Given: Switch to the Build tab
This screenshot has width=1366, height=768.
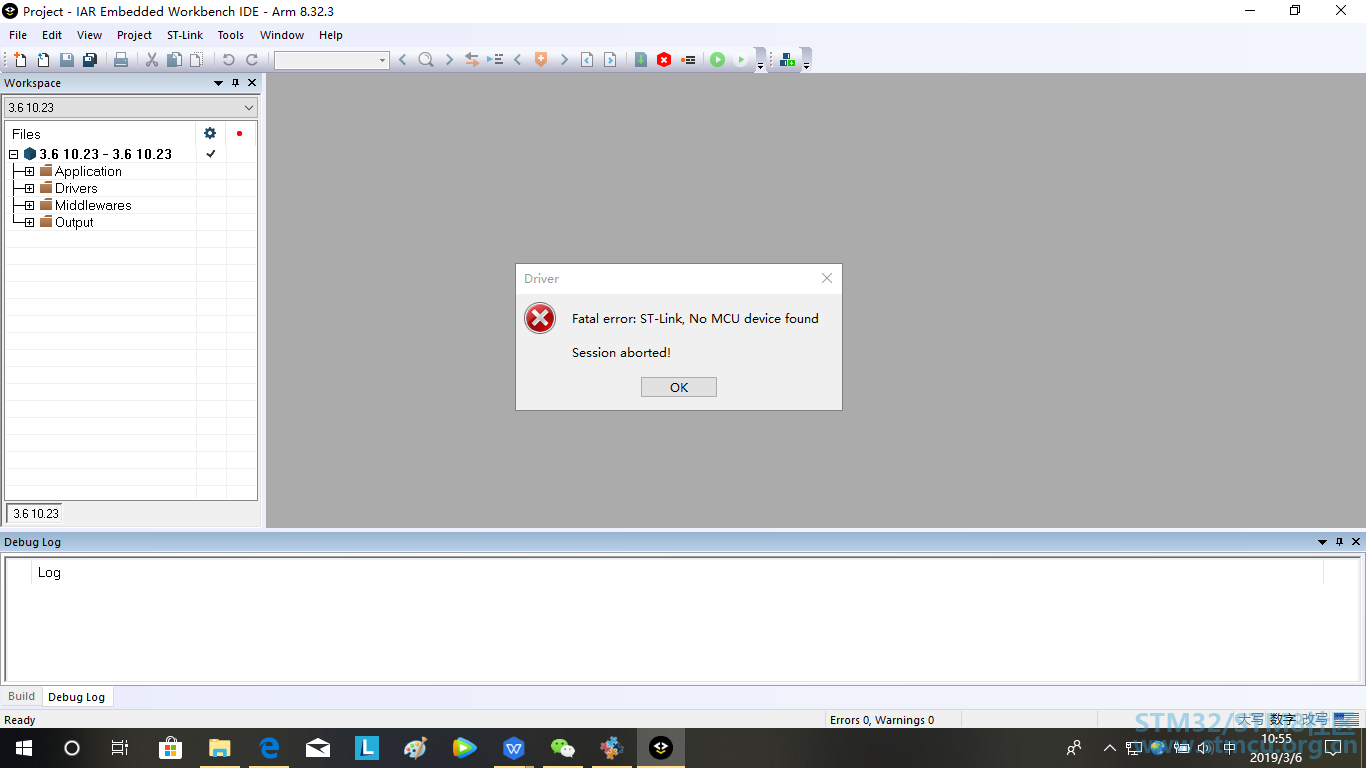Looking at the screenshot, I should (x=21, y=696).
